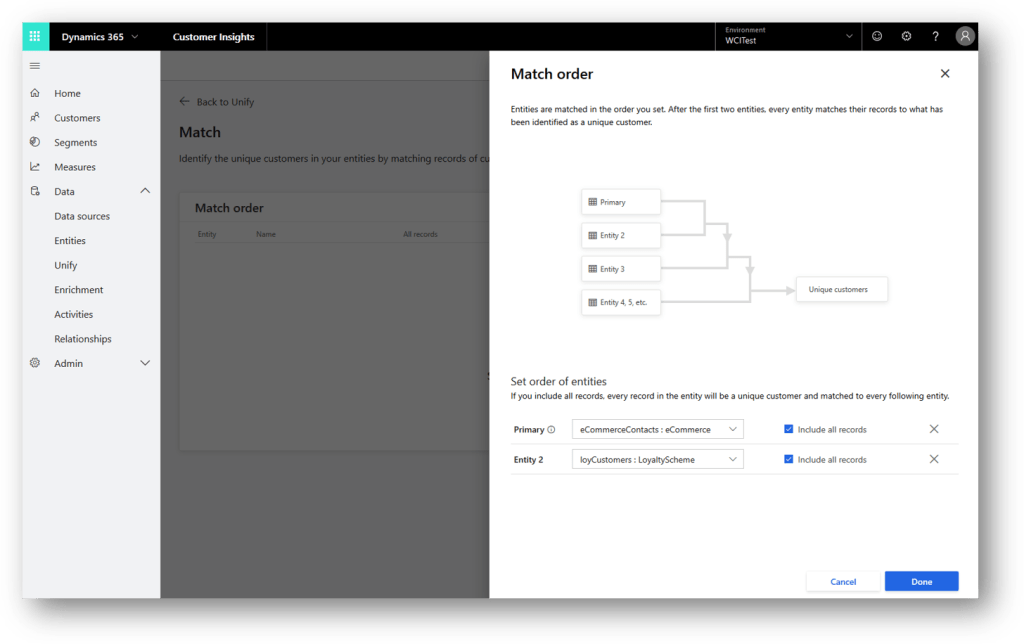Open the Data section icon in sidebar

pyautogui.click(x=35, y=191)
